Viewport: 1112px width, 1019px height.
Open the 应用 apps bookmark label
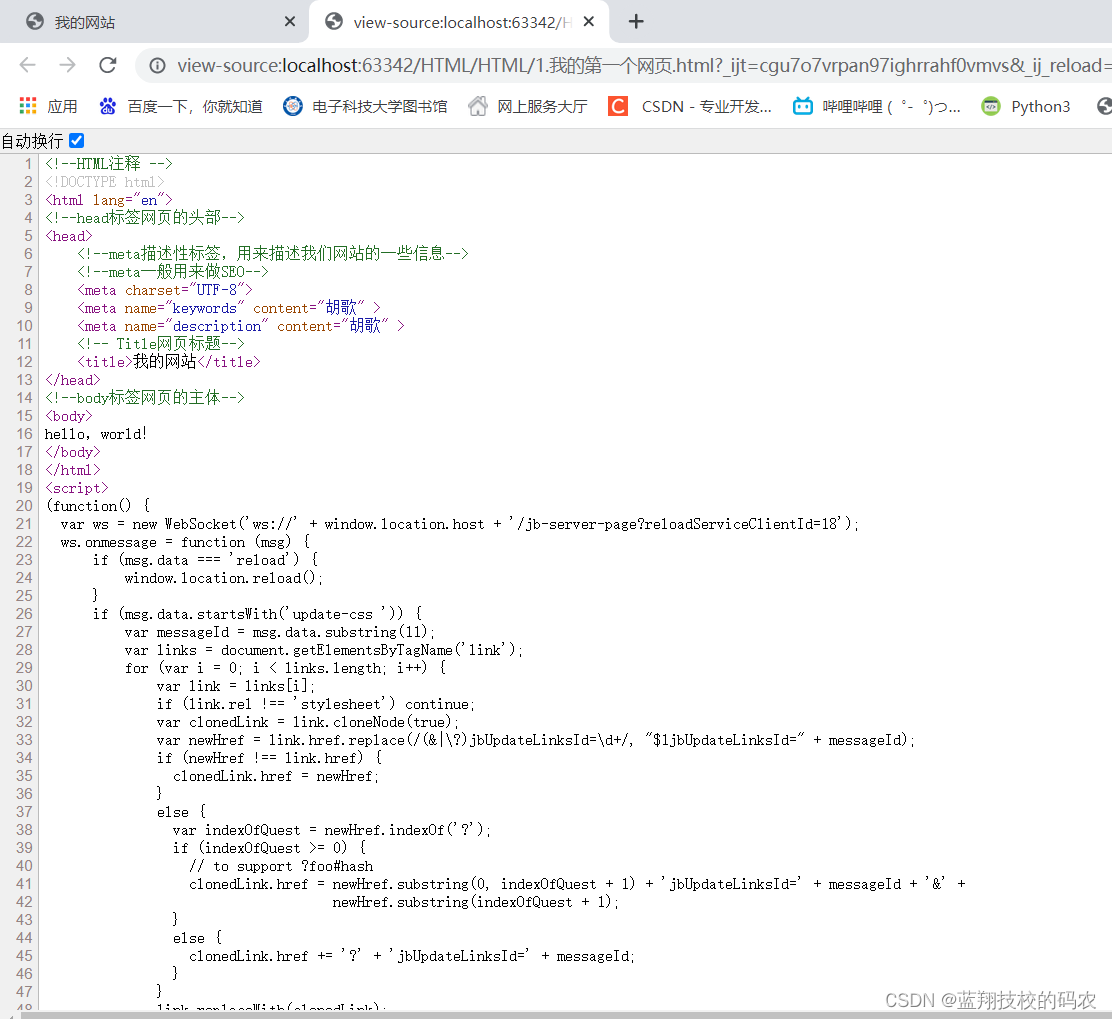(x=62, y=106)
